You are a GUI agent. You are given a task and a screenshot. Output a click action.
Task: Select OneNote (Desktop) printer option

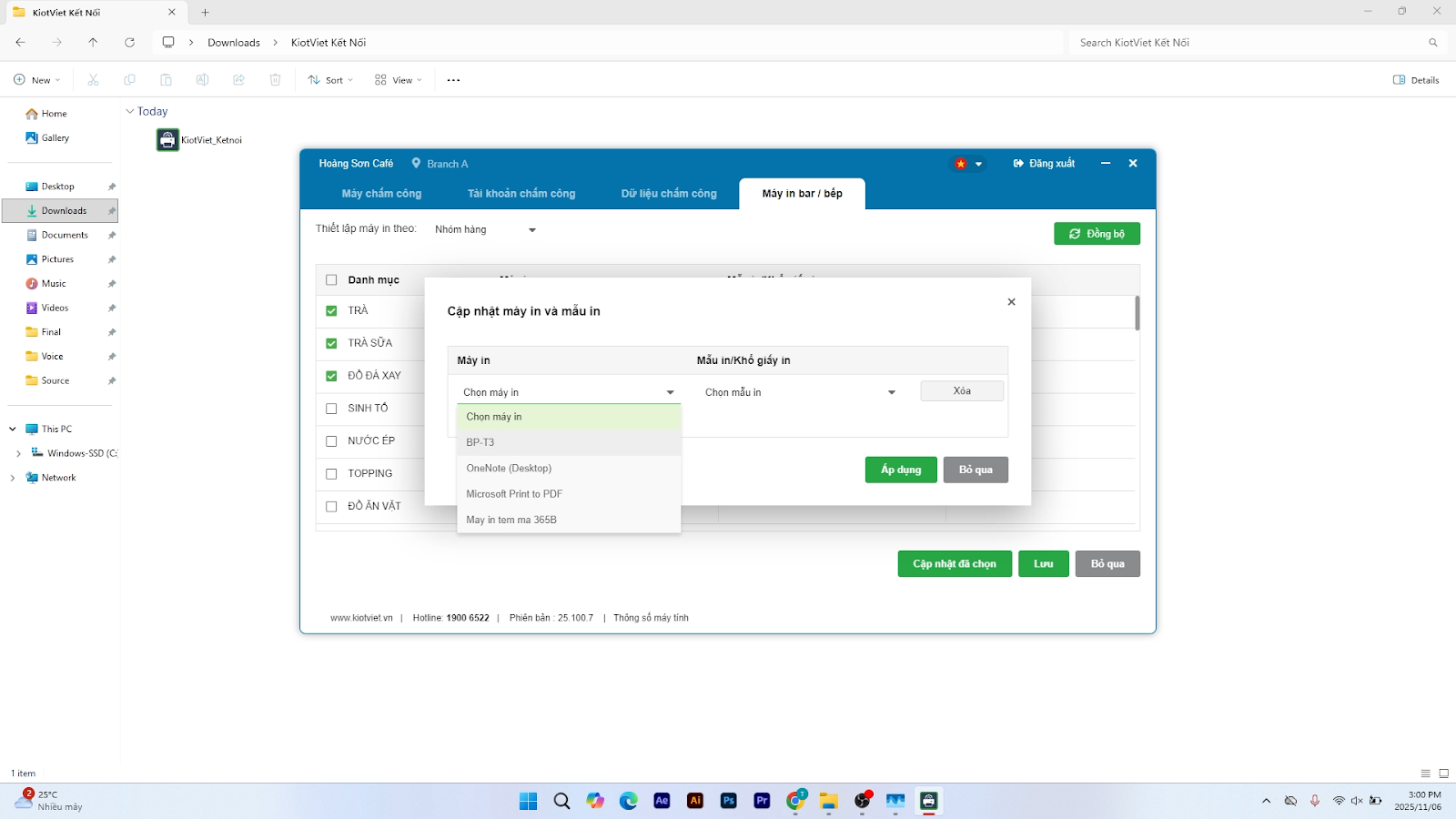click(569, 469)
